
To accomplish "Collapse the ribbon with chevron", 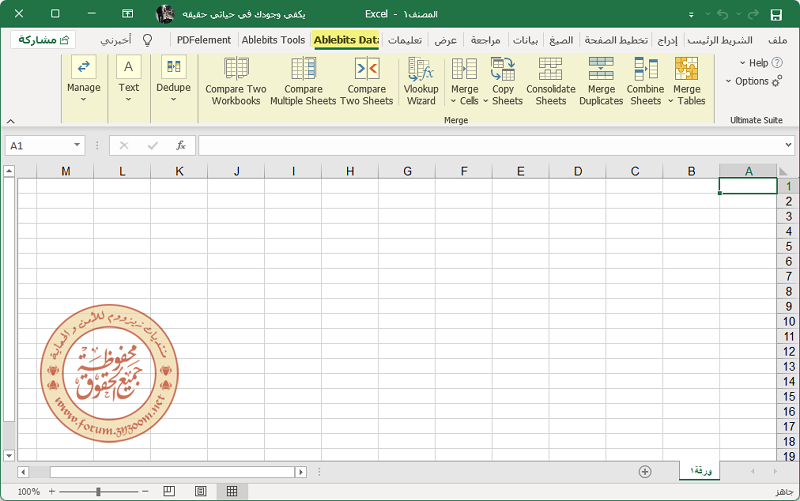I will coord(10,121).
